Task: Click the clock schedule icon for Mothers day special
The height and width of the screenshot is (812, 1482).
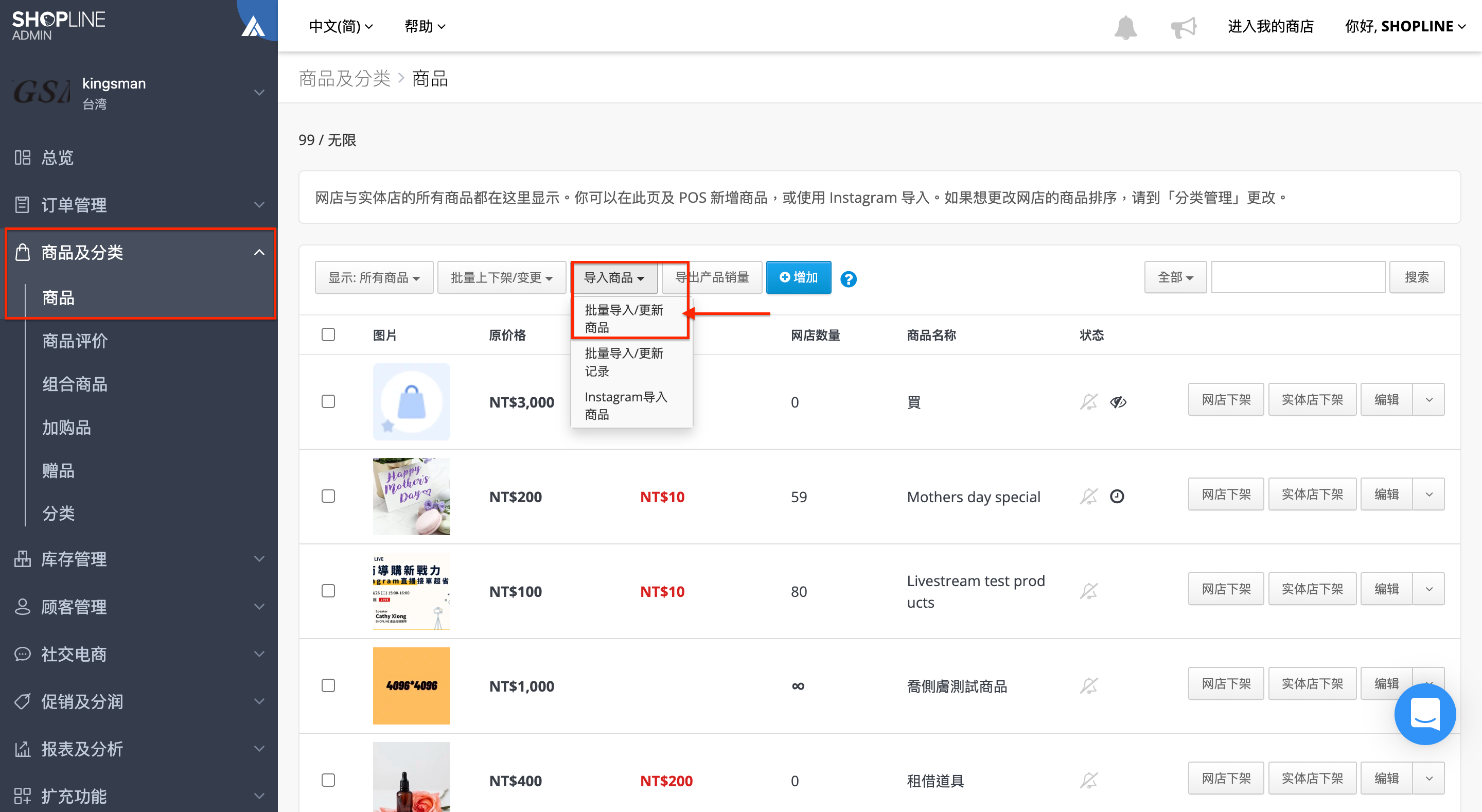Action: tap(1117, 496)
